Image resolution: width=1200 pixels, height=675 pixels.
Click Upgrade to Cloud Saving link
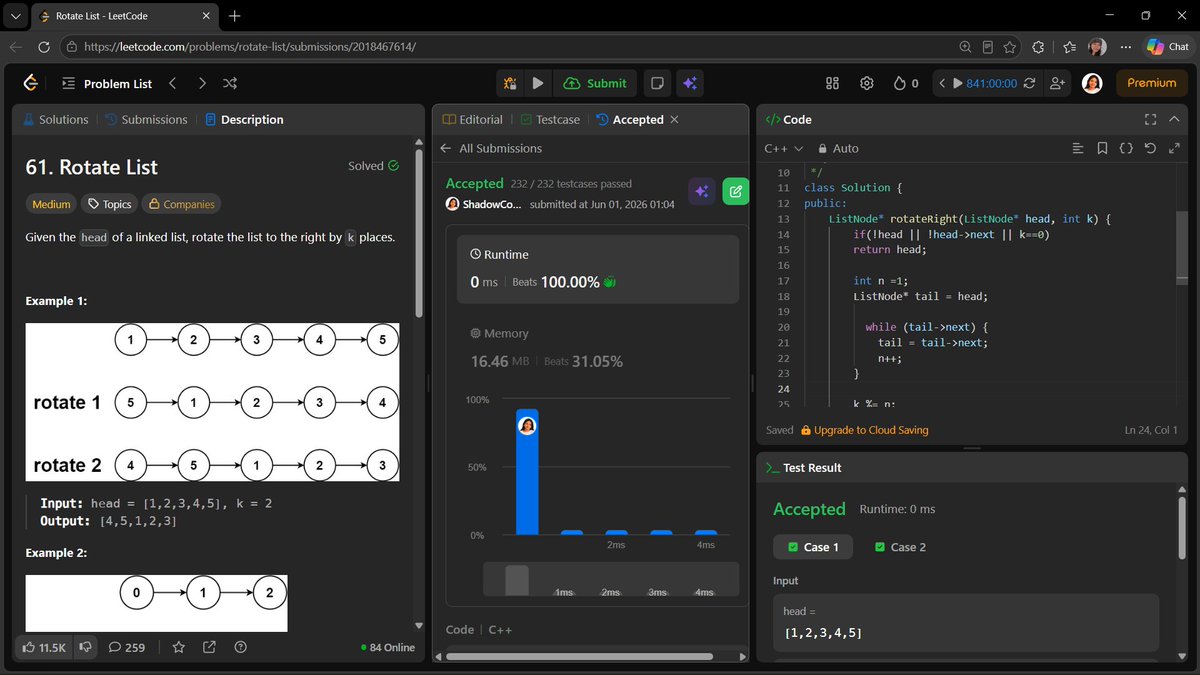[x=864, y=430]
